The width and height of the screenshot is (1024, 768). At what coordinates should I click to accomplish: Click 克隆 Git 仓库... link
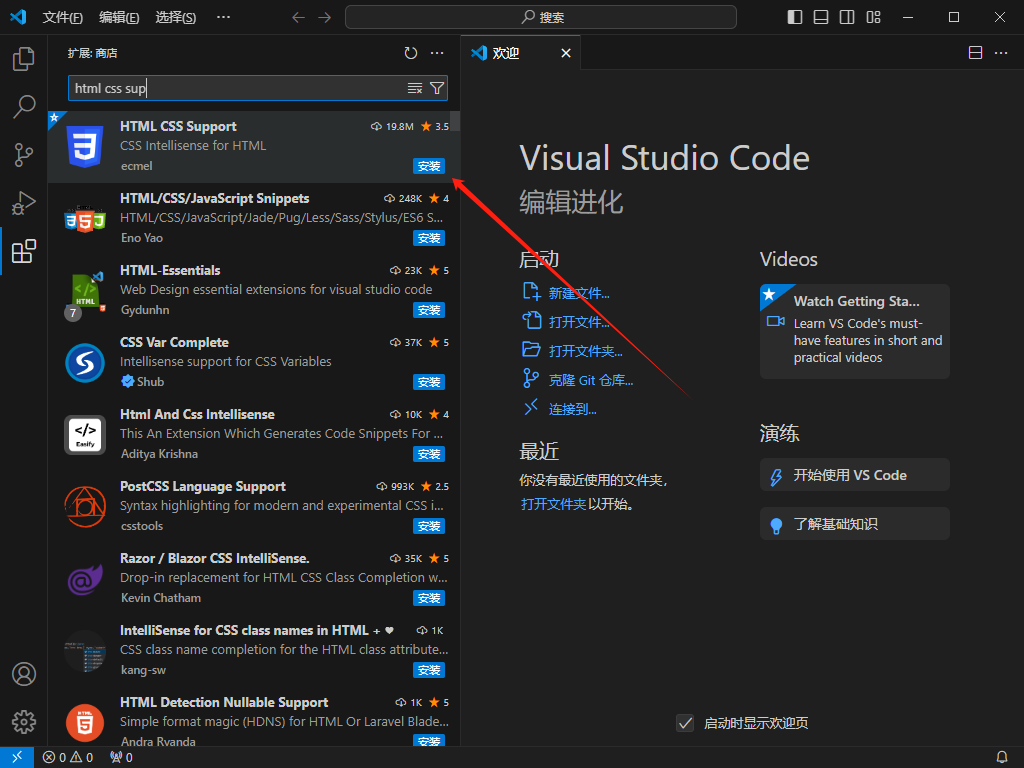pyautogui.click(x=591, y=380)
